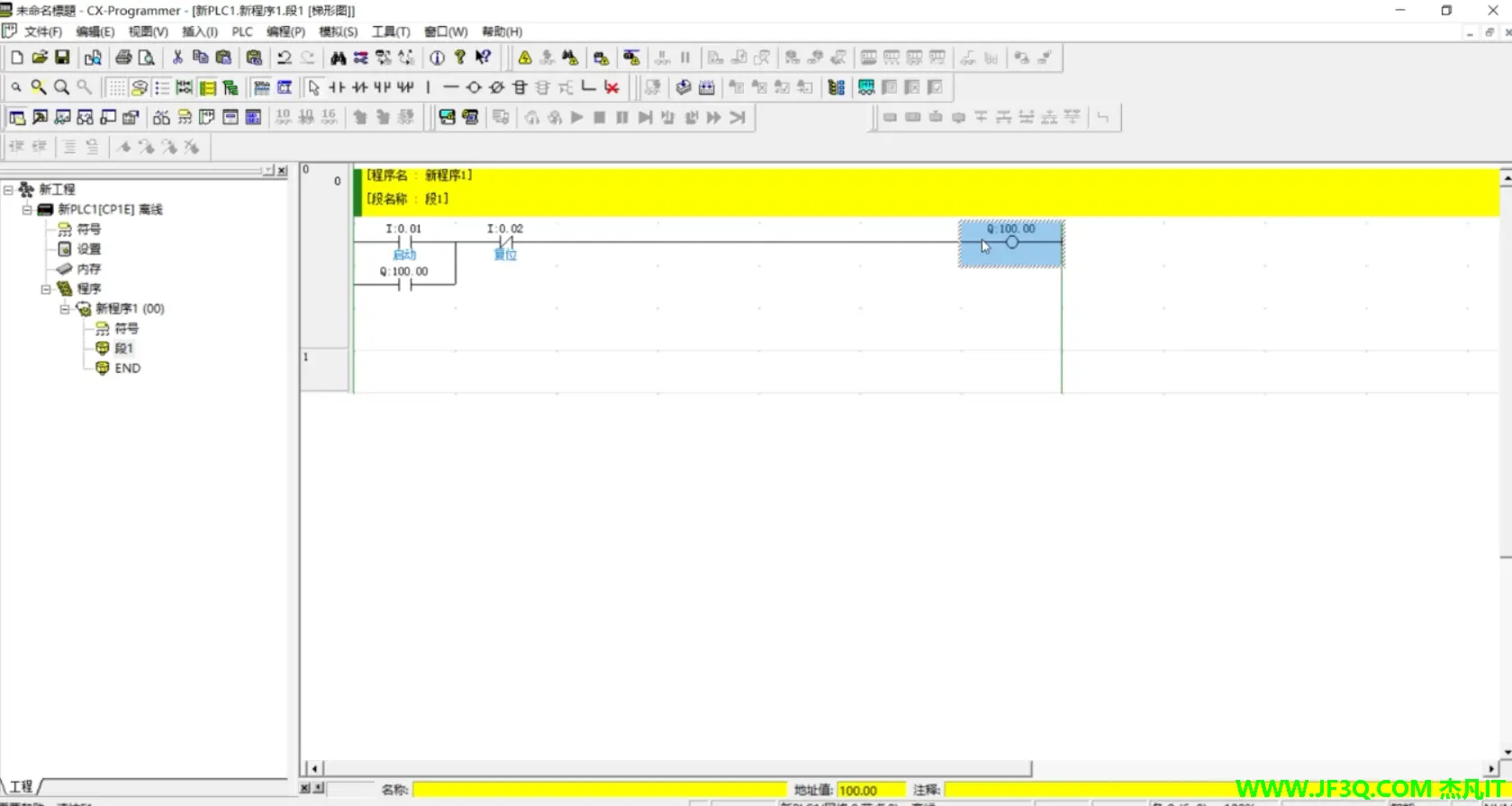Insert new PLC instruction box

(520, 87)
